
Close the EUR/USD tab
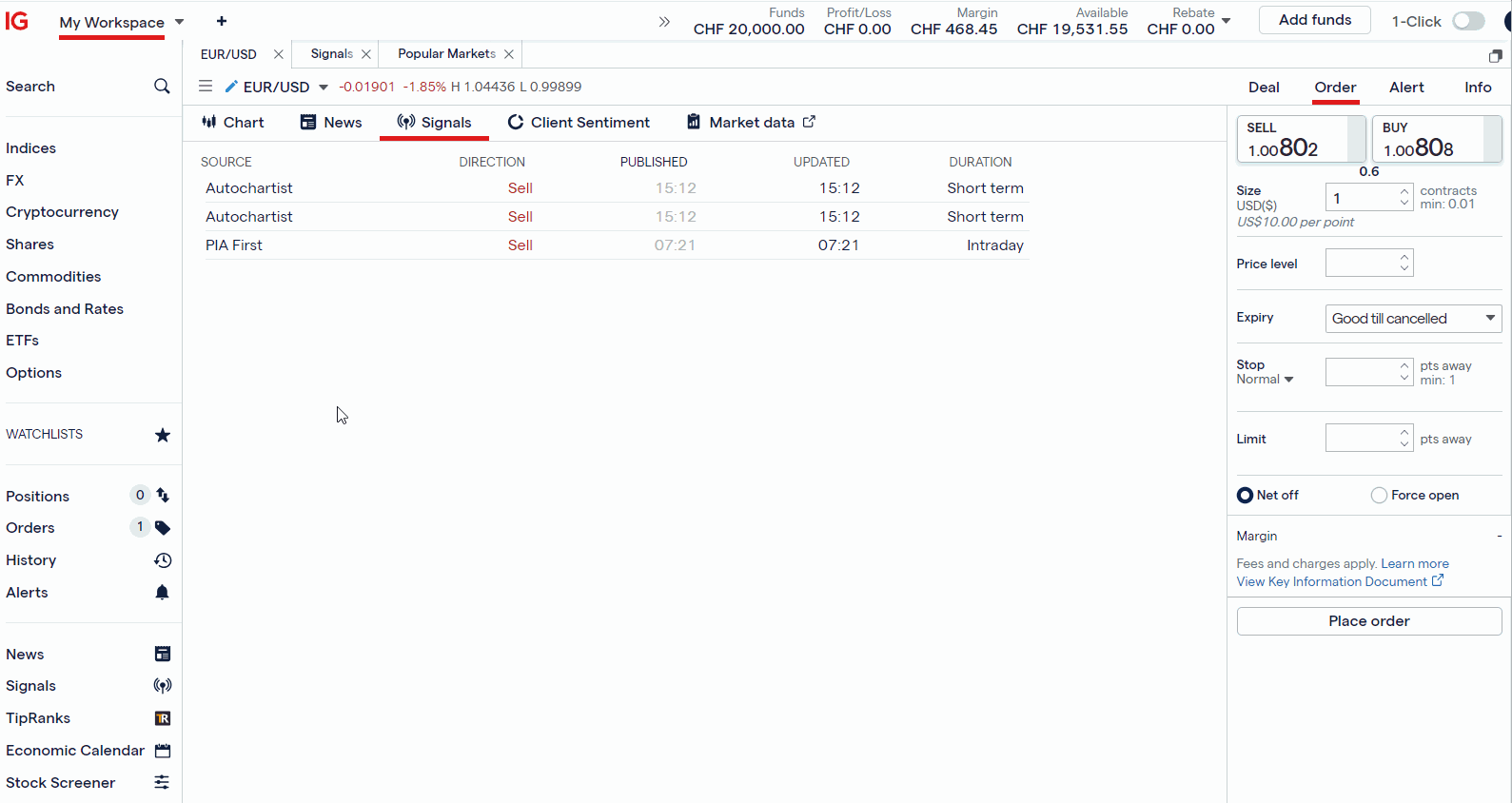pyautogui.click(x=279, y=54)
